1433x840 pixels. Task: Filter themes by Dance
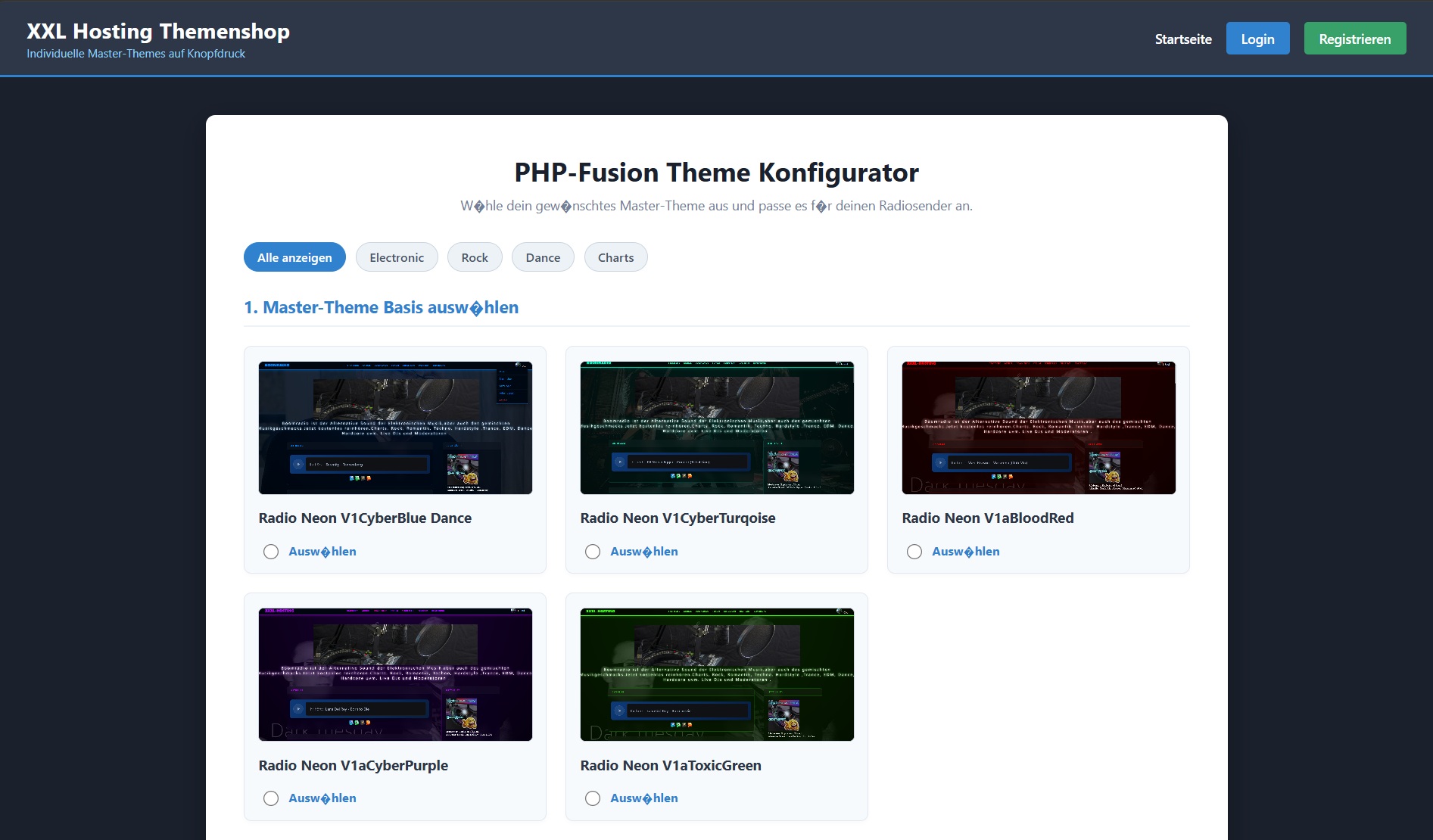[543, 257]
